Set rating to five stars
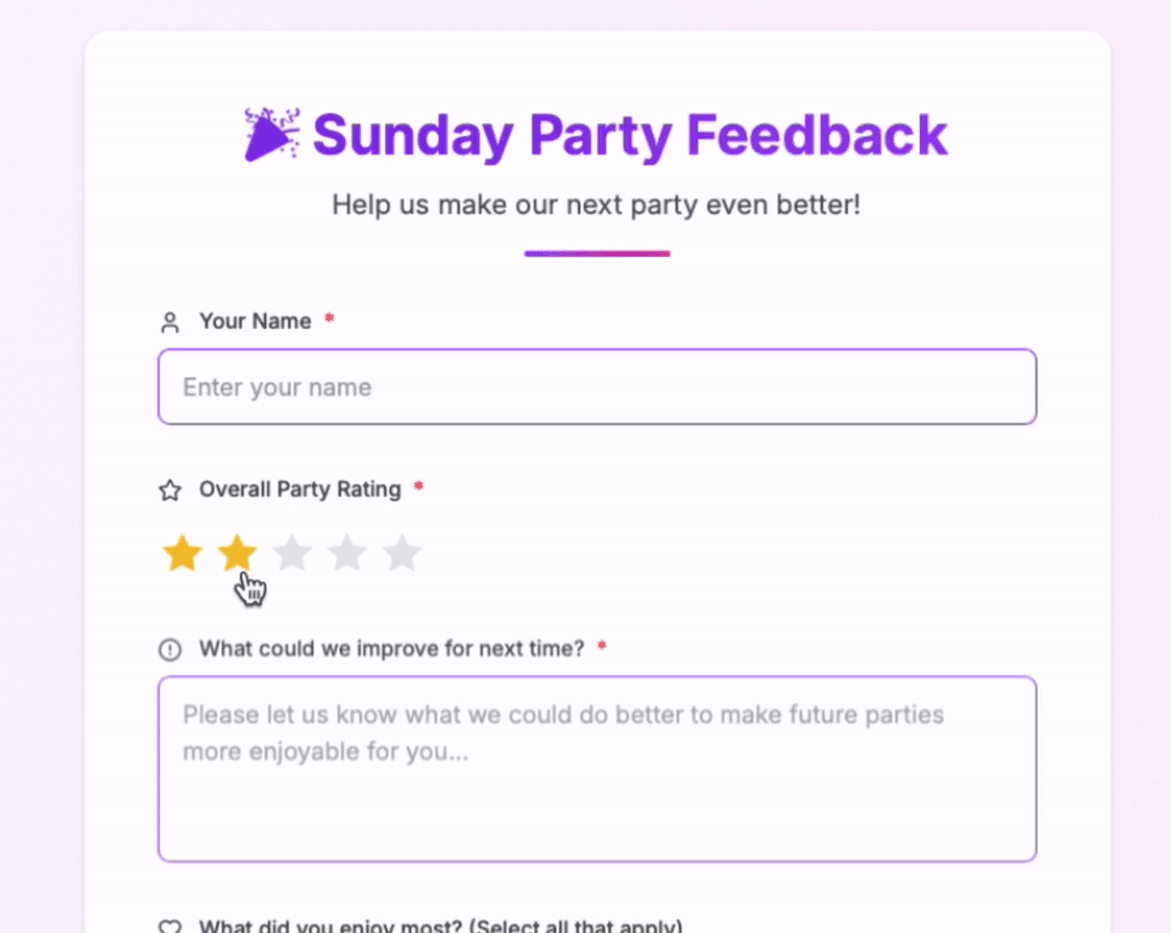1171x933 pixels. tap(402, 553)
